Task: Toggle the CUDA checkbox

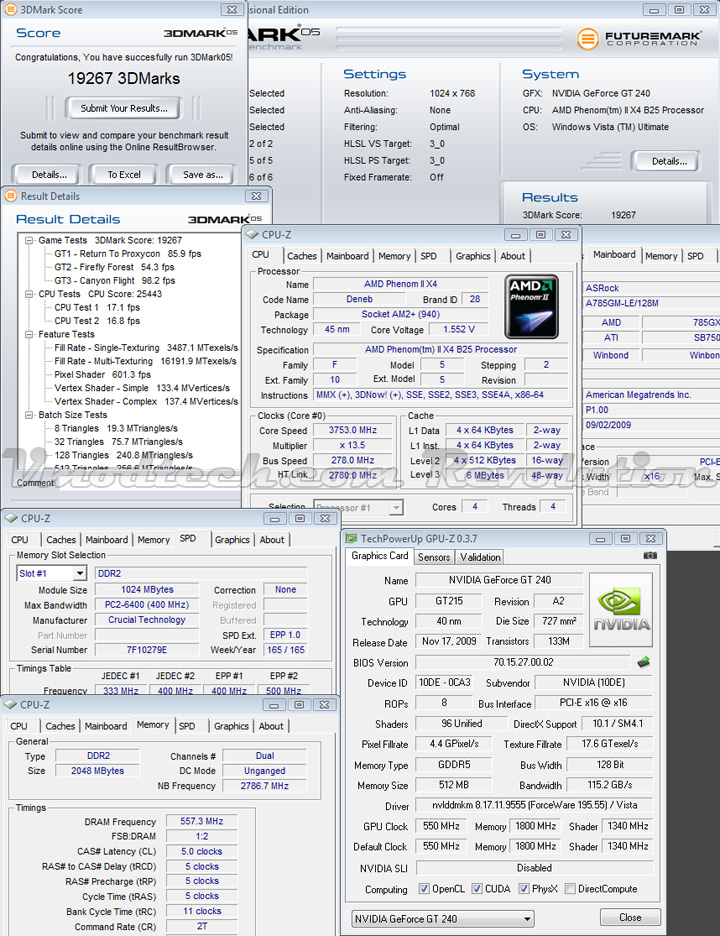Action: click(477, 889)
